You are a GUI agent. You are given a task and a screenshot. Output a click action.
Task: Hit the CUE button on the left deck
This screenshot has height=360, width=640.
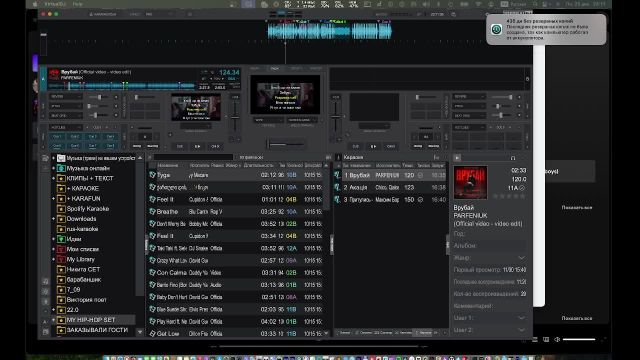click(x=180, y=146)
